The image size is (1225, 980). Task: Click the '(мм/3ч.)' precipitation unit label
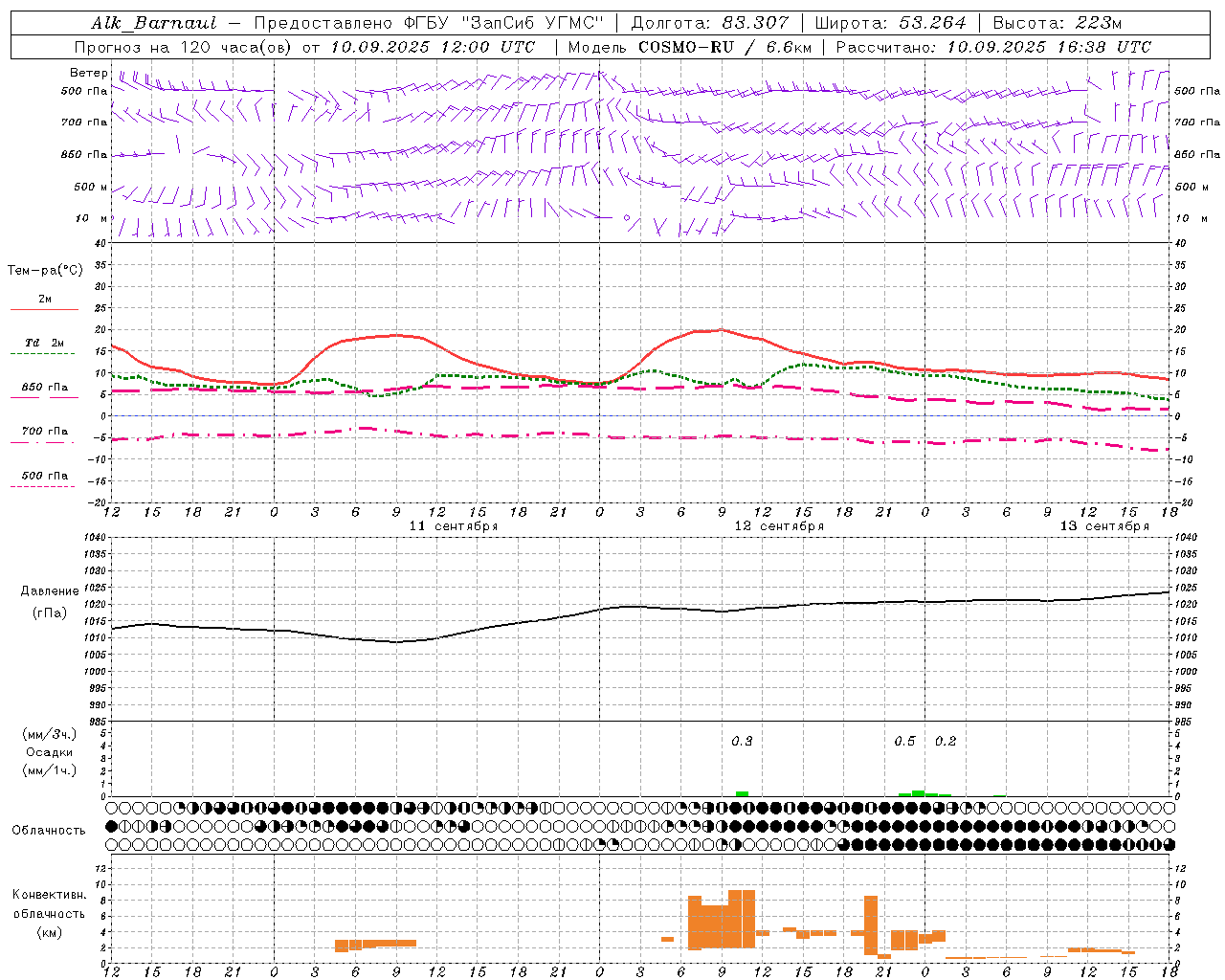click(50, 734)
